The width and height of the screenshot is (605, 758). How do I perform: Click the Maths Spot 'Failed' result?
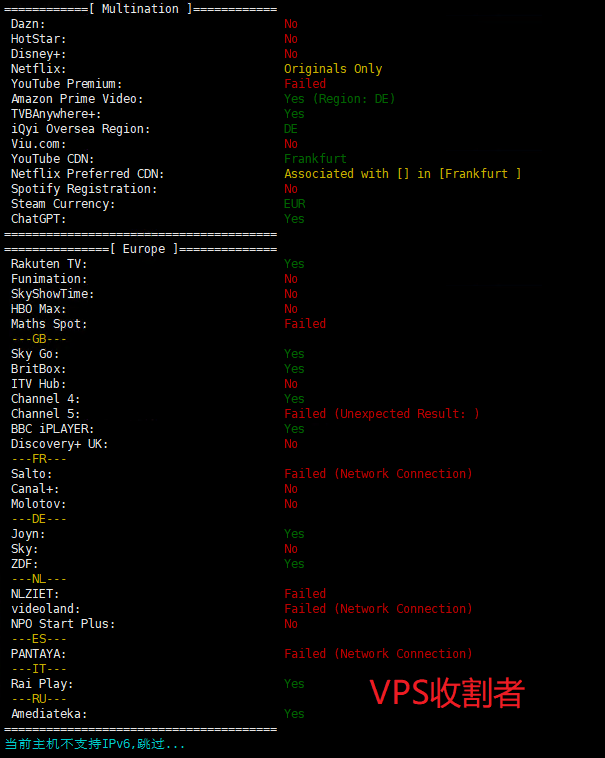[305, 324]
